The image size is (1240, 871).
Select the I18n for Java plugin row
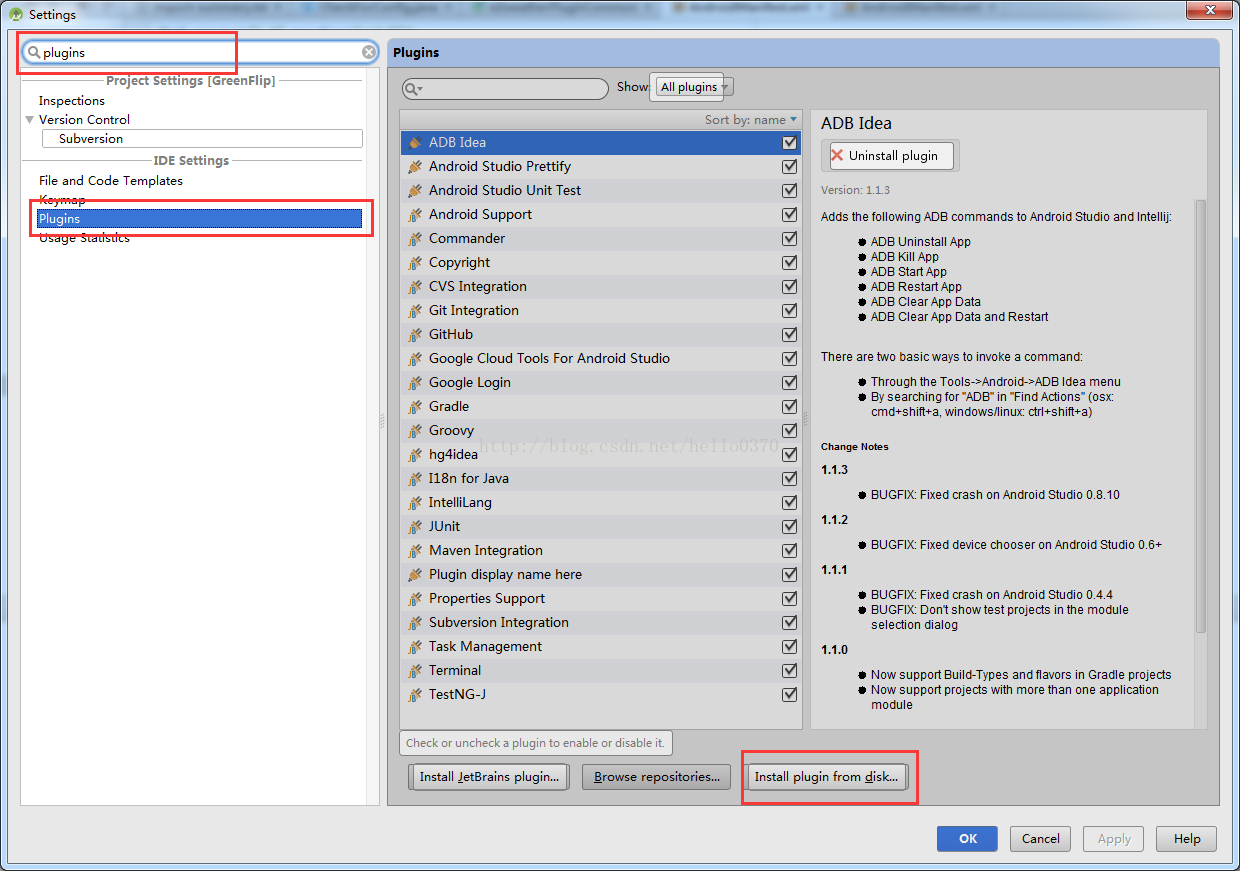[x=601, y=478]
